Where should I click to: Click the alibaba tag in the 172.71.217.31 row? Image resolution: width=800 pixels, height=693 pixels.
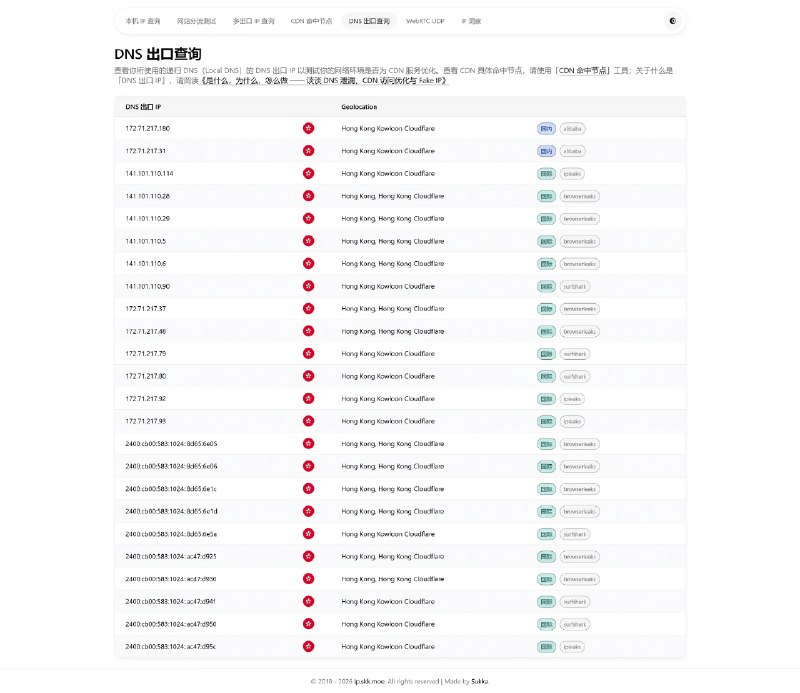pos(572,151)
